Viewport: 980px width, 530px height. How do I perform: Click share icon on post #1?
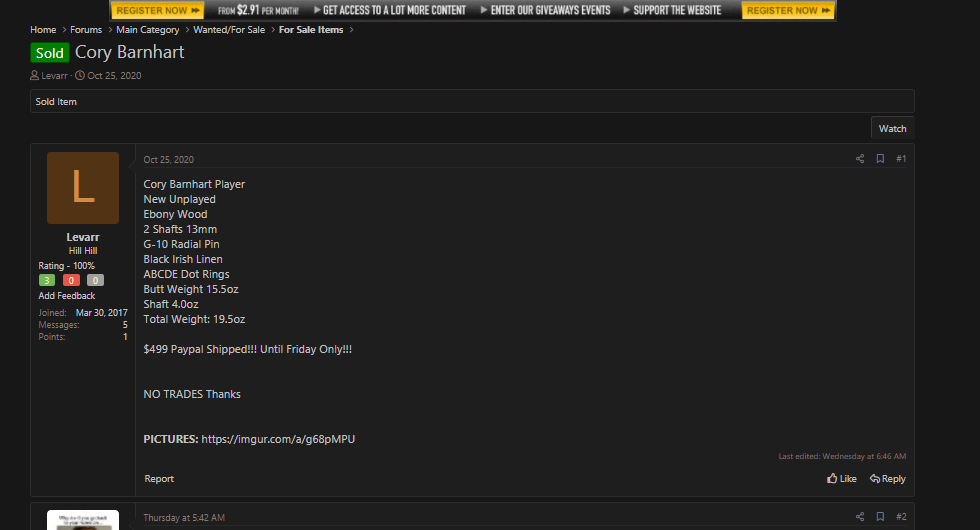click(859, 159)
